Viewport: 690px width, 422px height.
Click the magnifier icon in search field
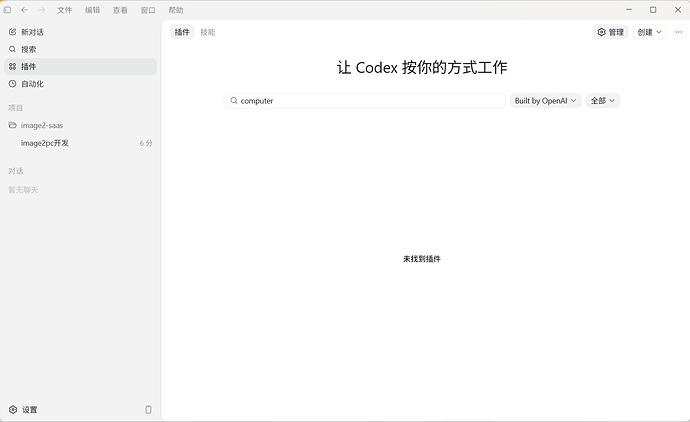(234, 101)
